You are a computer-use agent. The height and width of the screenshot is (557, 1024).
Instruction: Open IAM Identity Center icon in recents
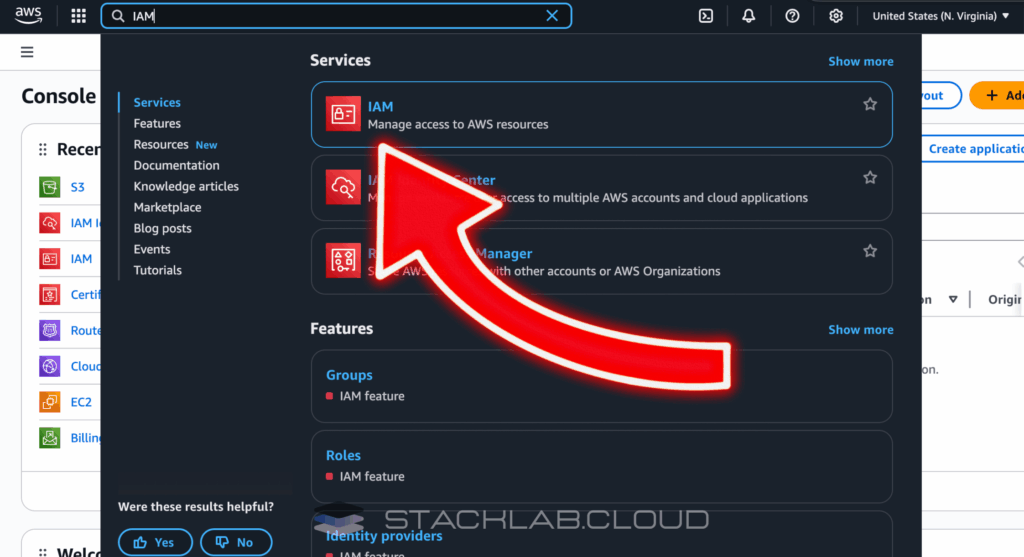50,223
